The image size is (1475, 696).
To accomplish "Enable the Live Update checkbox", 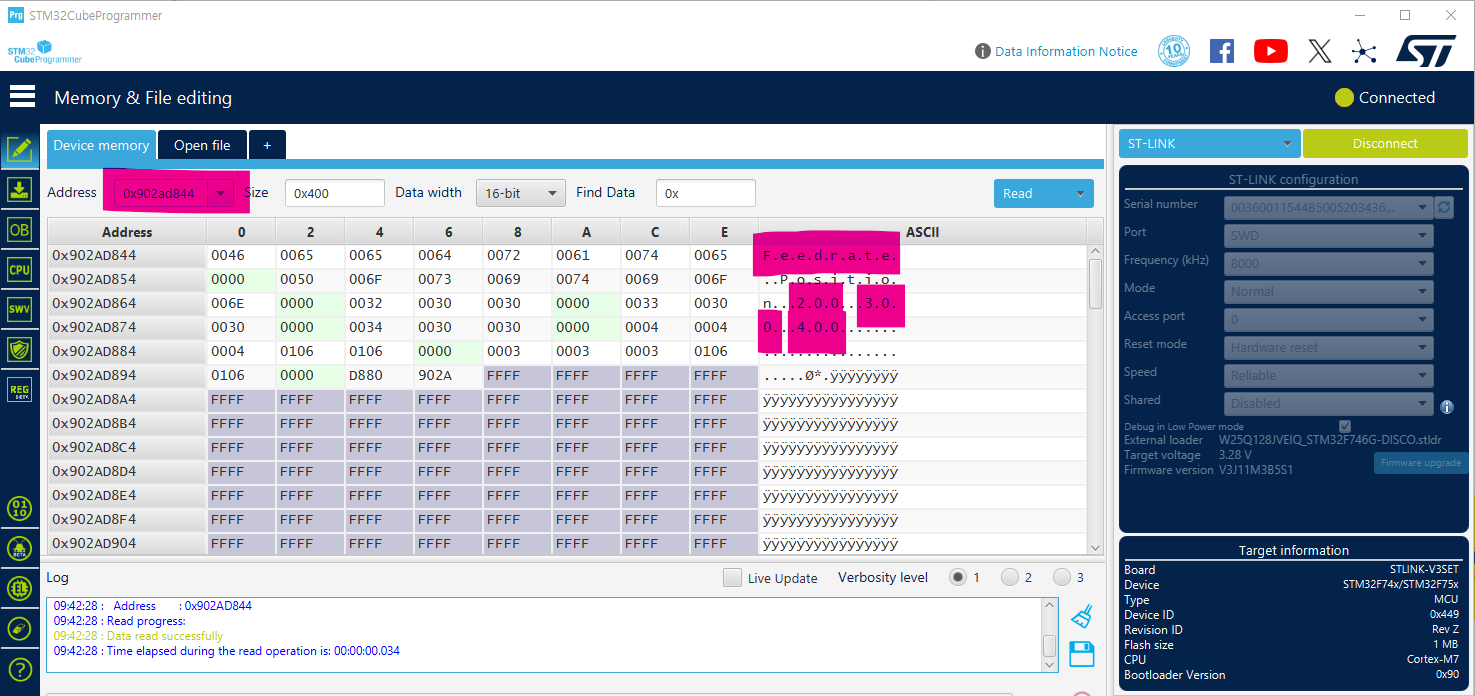I will pyautogui.click(x=732, y=577).
